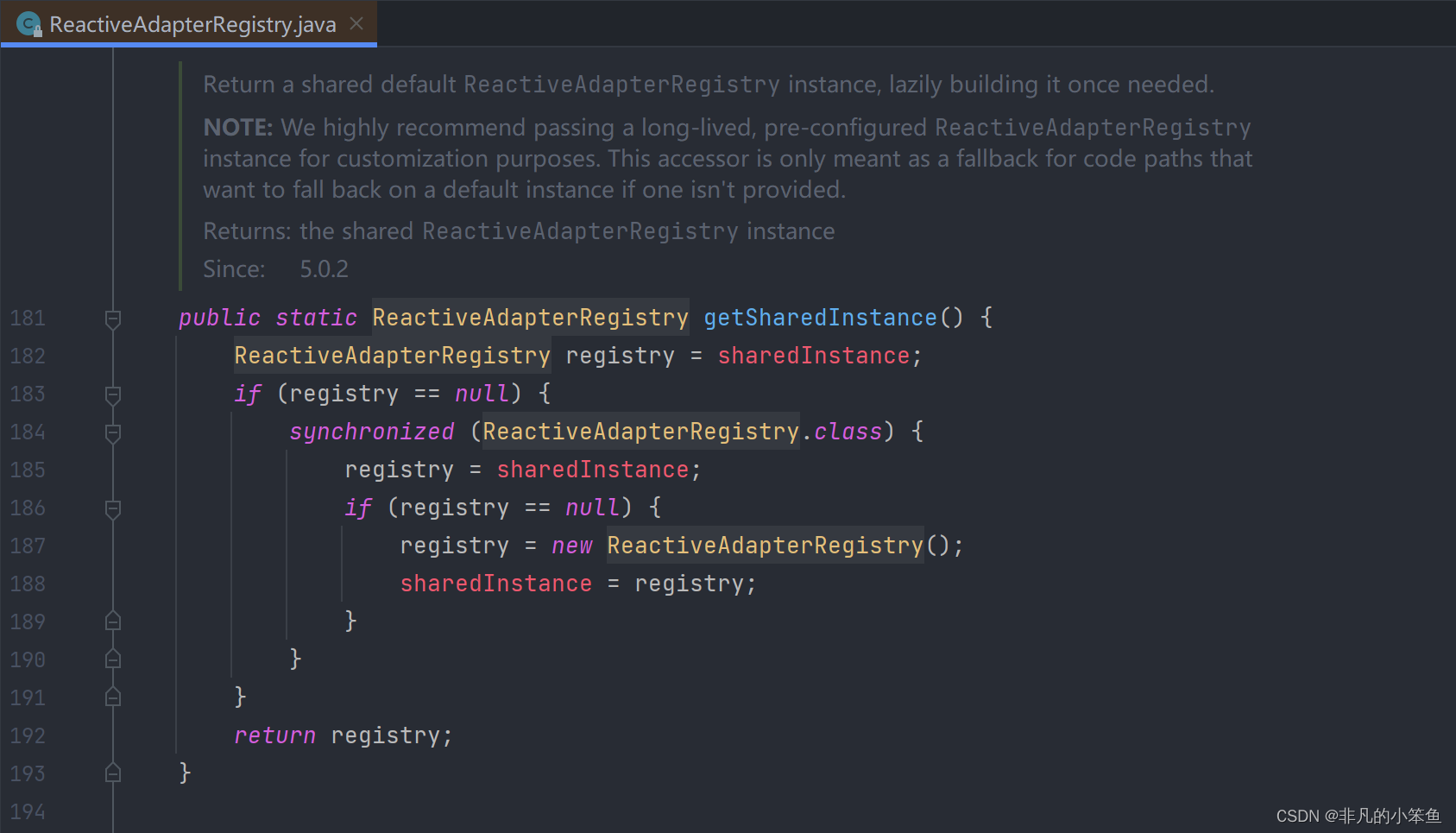The height and width of the screenshot is (833, 1456).
Task: Click ReactiveAdapterRegistry type on line 182
Action: [x=392, y=356]
